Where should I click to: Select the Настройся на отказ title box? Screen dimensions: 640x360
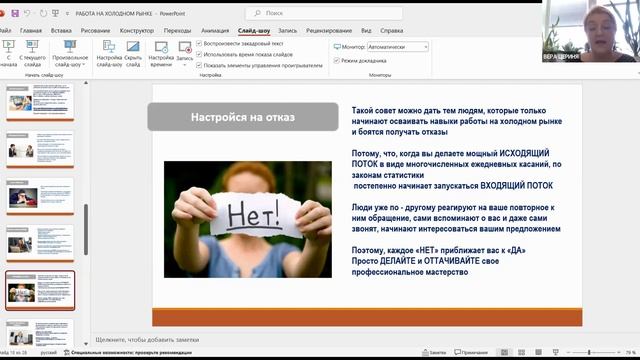coord(243,117)
